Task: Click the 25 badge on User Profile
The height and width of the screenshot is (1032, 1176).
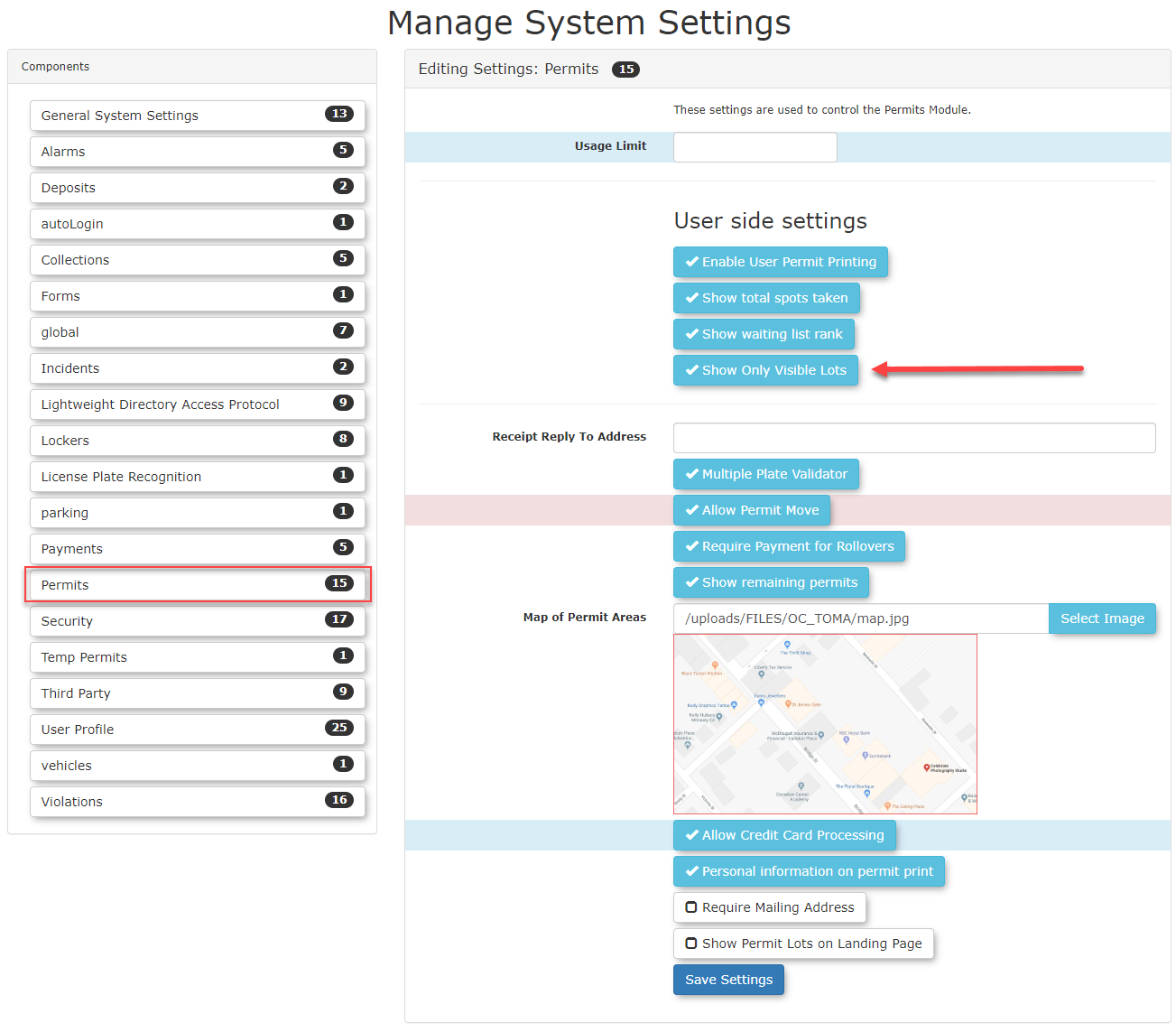Action: pyautogui.click(x=339, y=728)
